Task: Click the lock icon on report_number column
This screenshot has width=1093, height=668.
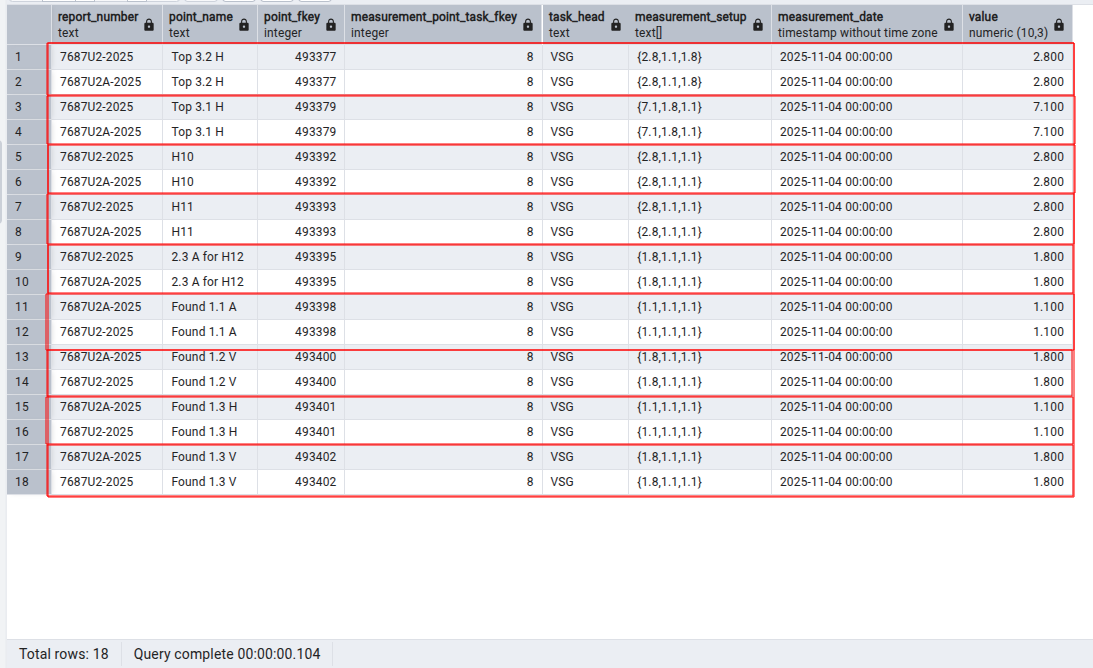Action: point(149,25)
